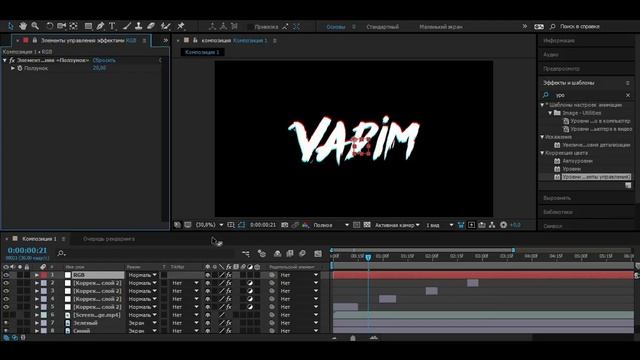640x360 pixels.
Task: Select the Zoom magnifier tool
Action: click(x=35, y=26)
